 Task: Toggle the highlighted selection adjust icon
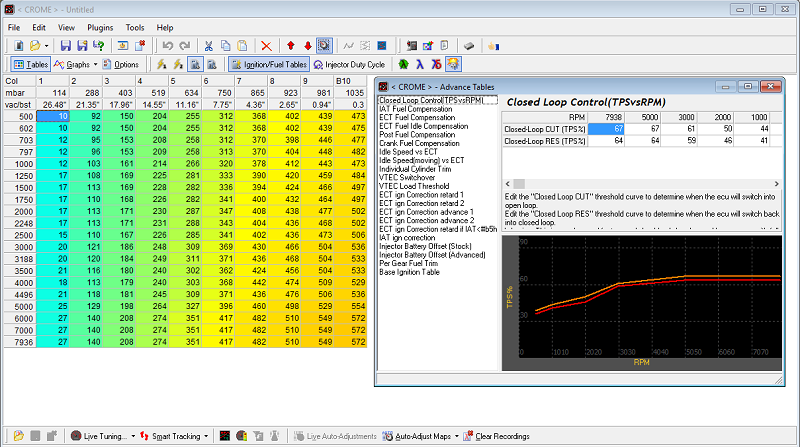coord(324,46)
